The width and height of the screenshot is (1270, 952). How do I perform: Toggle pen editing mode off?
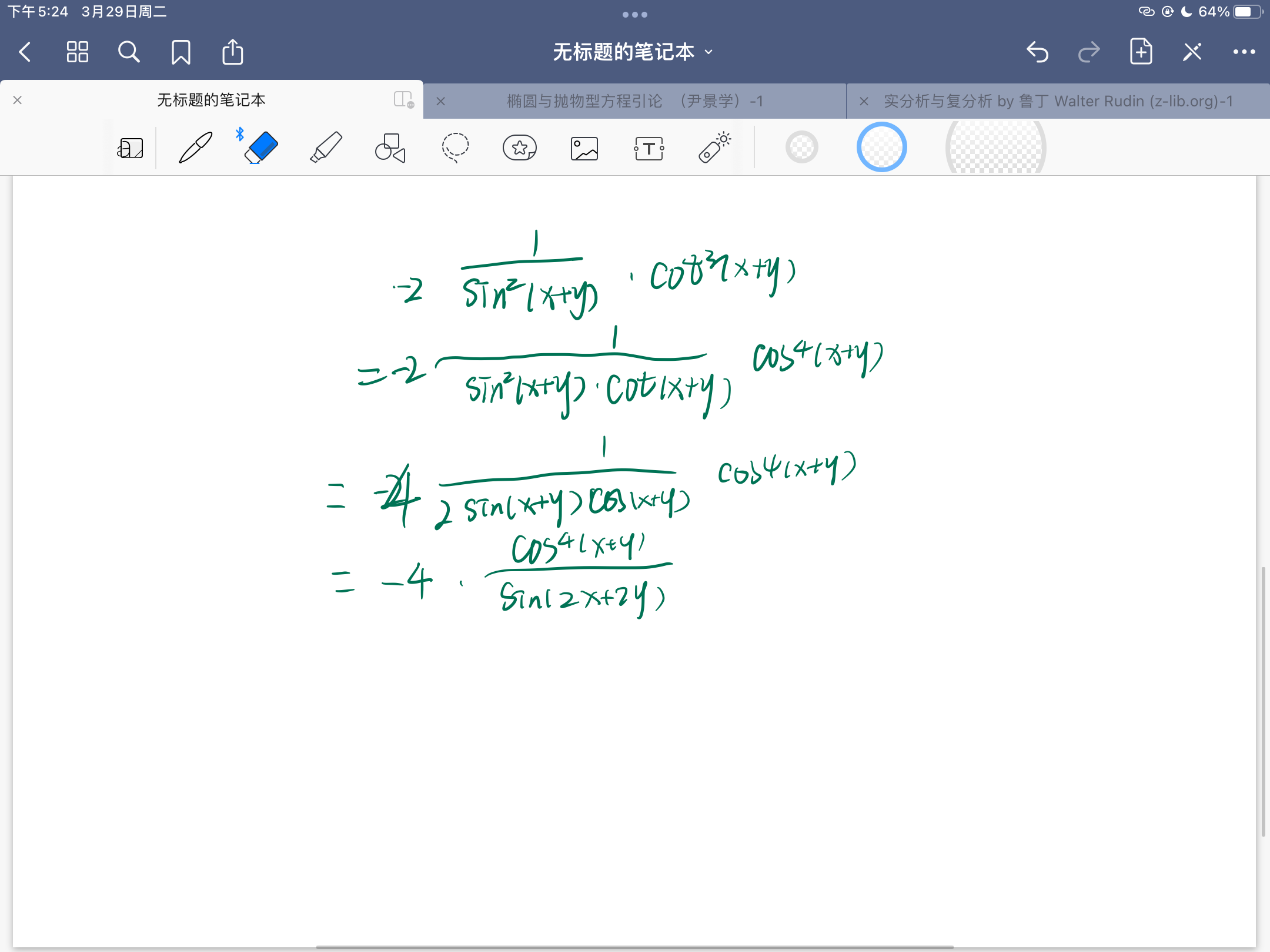1192,52
